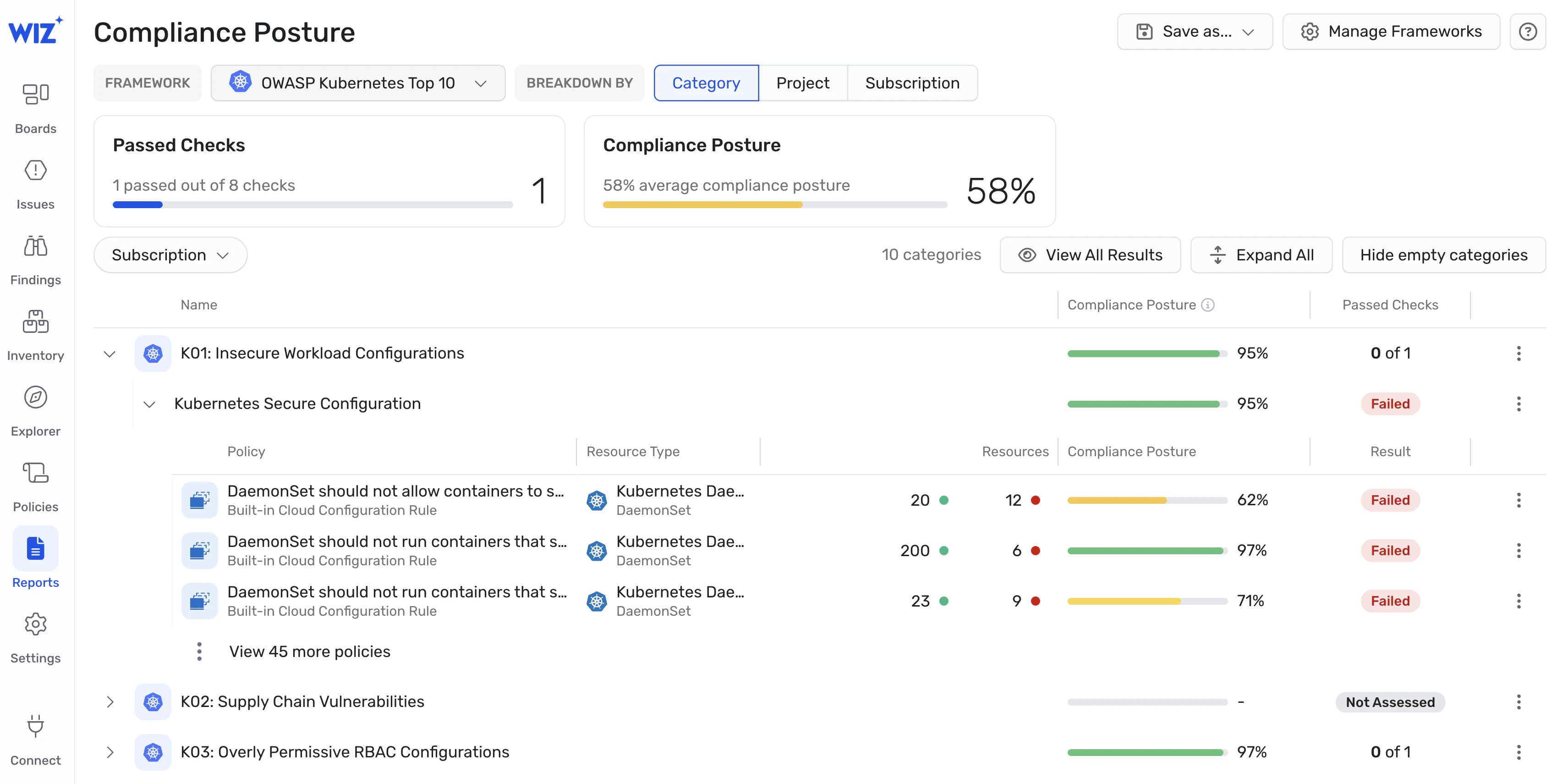Open Findings from the sidebar
This screenshot has height=784, width=1568.
[x=35, y=260]
